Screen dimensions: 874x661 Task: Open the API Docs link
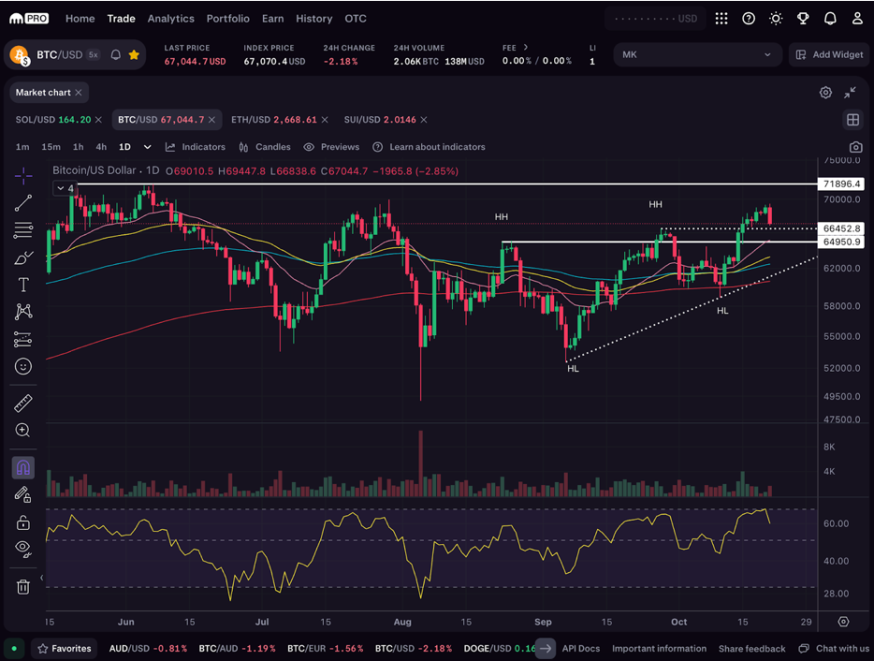(580, 648)
